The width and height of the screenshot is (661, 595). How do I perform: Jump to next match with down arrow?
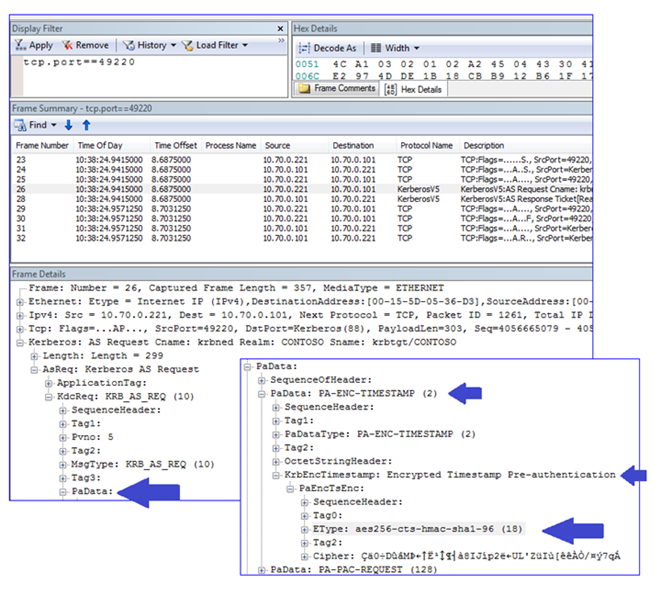pyautogui.click(x=69, y=125)
